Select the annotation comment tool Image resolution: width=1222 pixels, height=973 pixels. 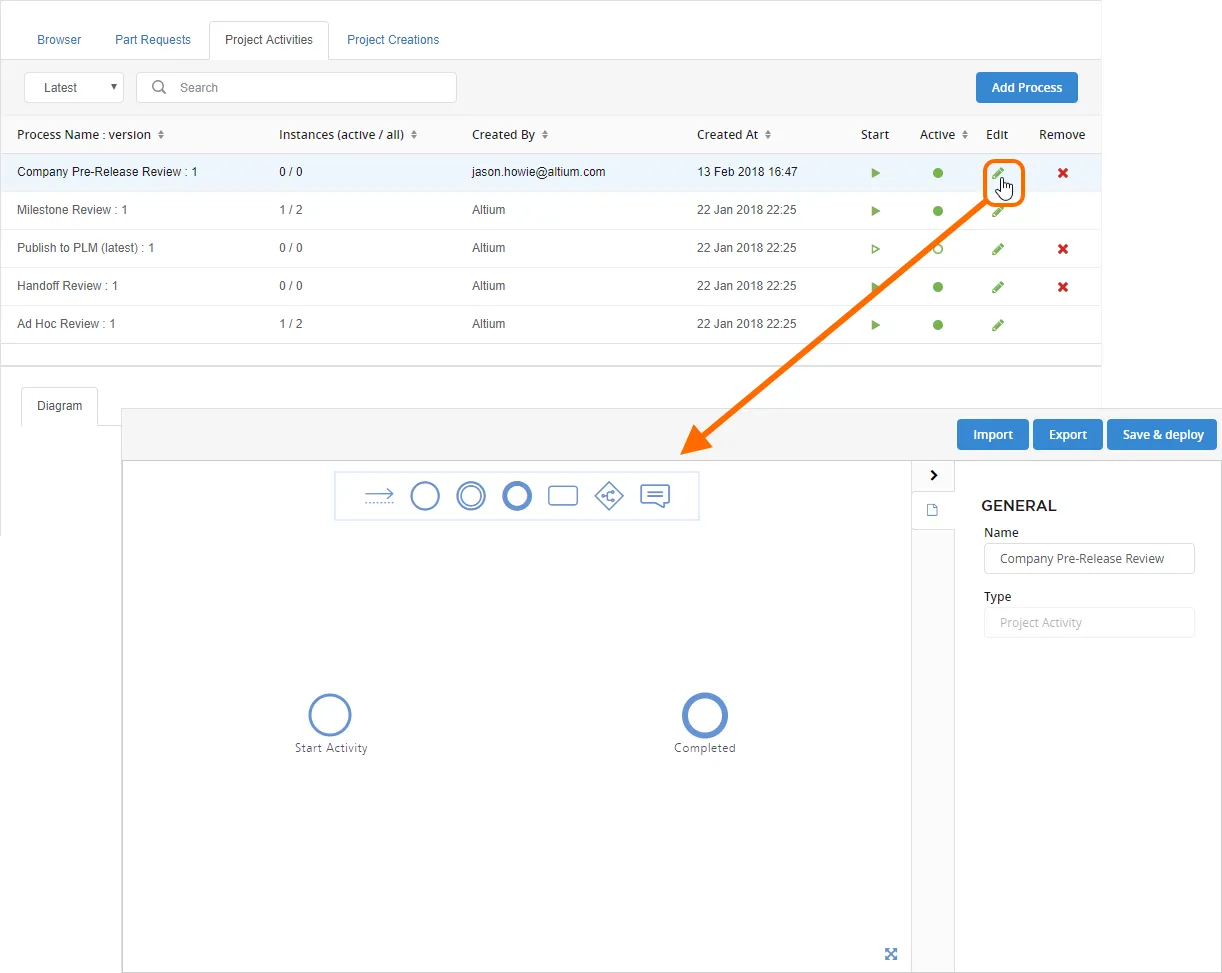pos(655,496)
